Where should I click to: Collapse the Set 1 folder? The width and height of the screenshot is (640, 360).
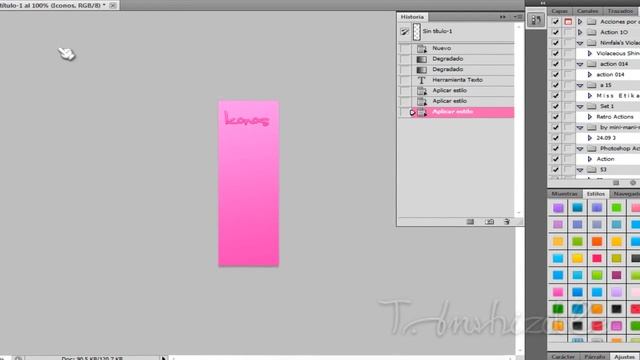click(580, 107)
